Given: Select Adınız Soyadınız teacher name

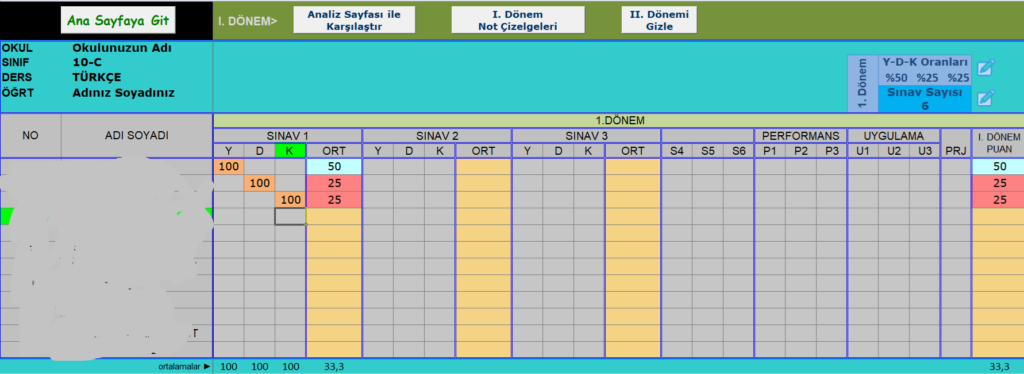Looking at the screenshot, I should pyautogui.click(x=123, y=93).
